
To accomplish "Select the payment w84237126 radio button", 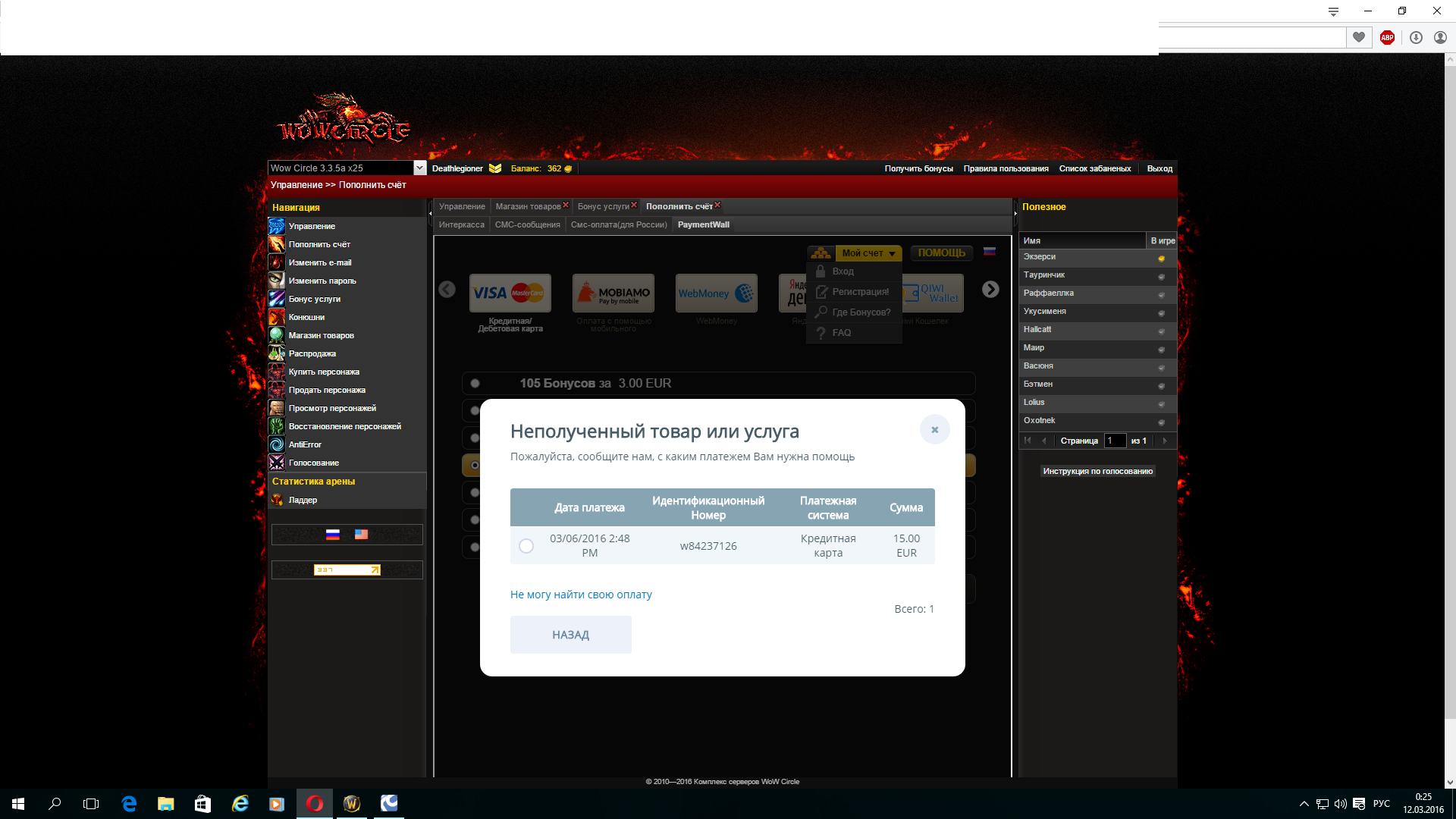I will click(x=526, y=546).
